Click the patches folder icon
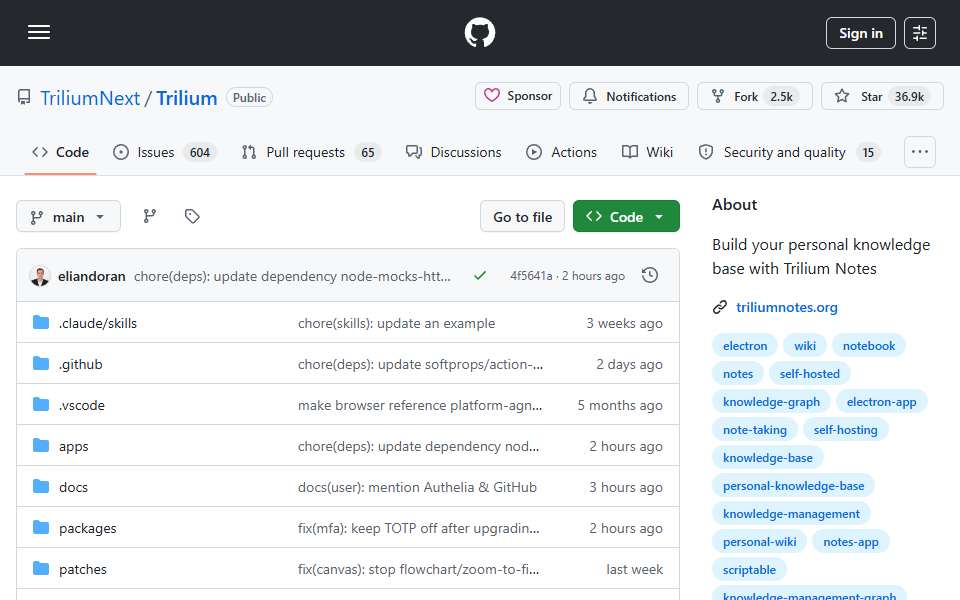Image resolution: width=960 pixels, height=600 pixels. [40, 569]
